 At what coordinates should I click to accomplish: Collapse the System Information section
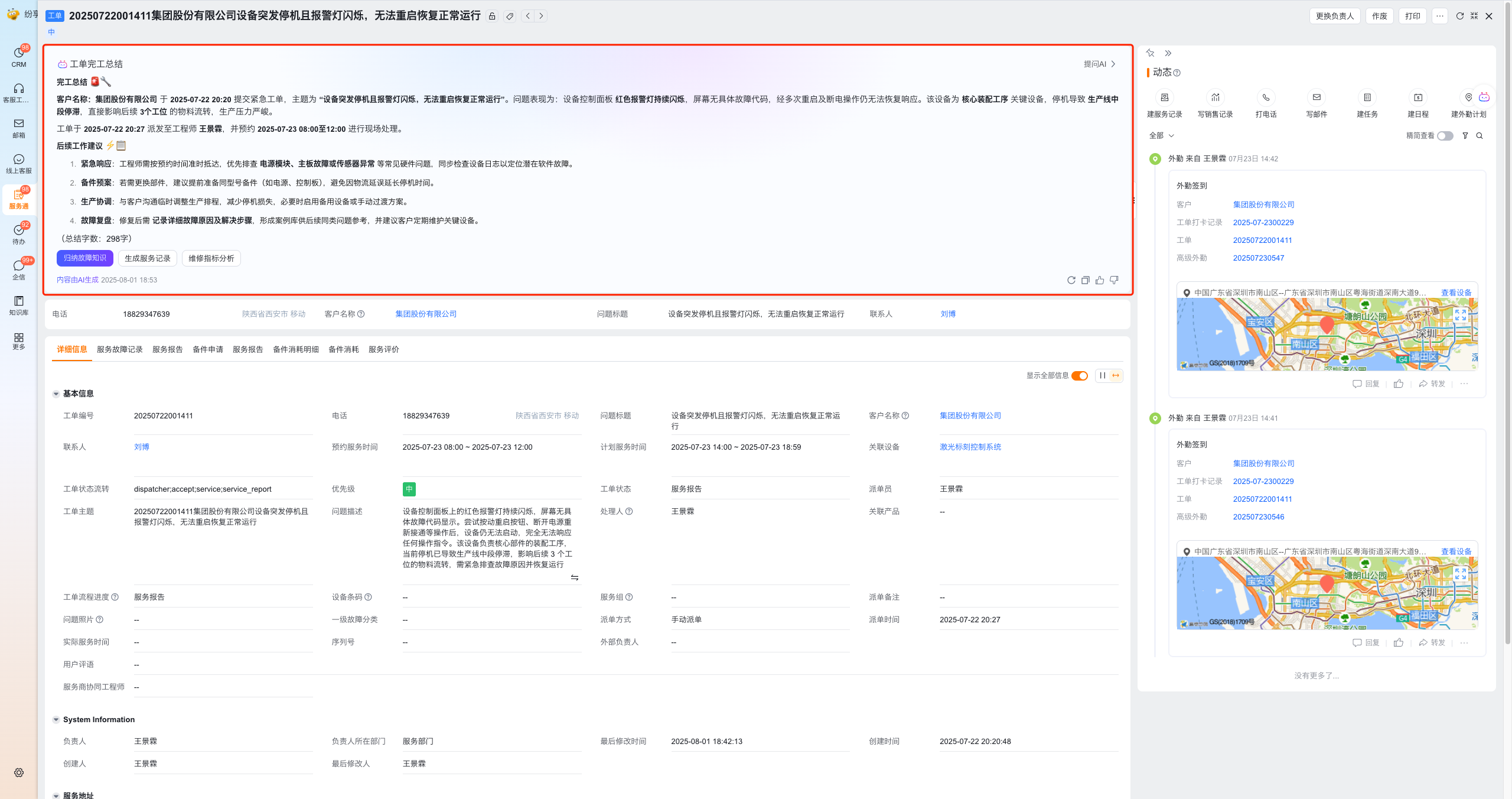(56, 720)
